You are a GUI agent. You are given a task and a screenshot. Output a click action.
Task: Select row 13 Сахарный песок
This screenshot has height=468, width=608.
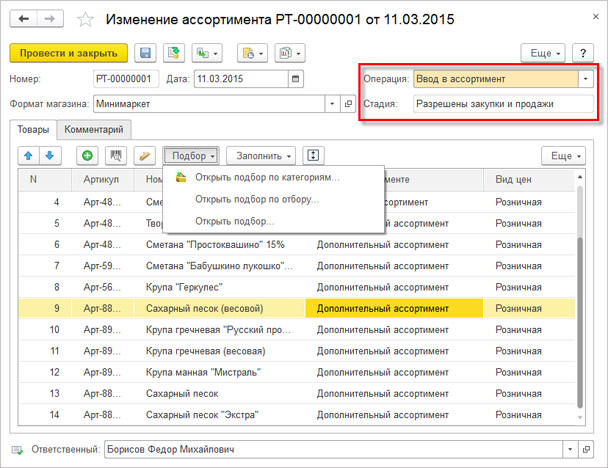tap(297, 394)
